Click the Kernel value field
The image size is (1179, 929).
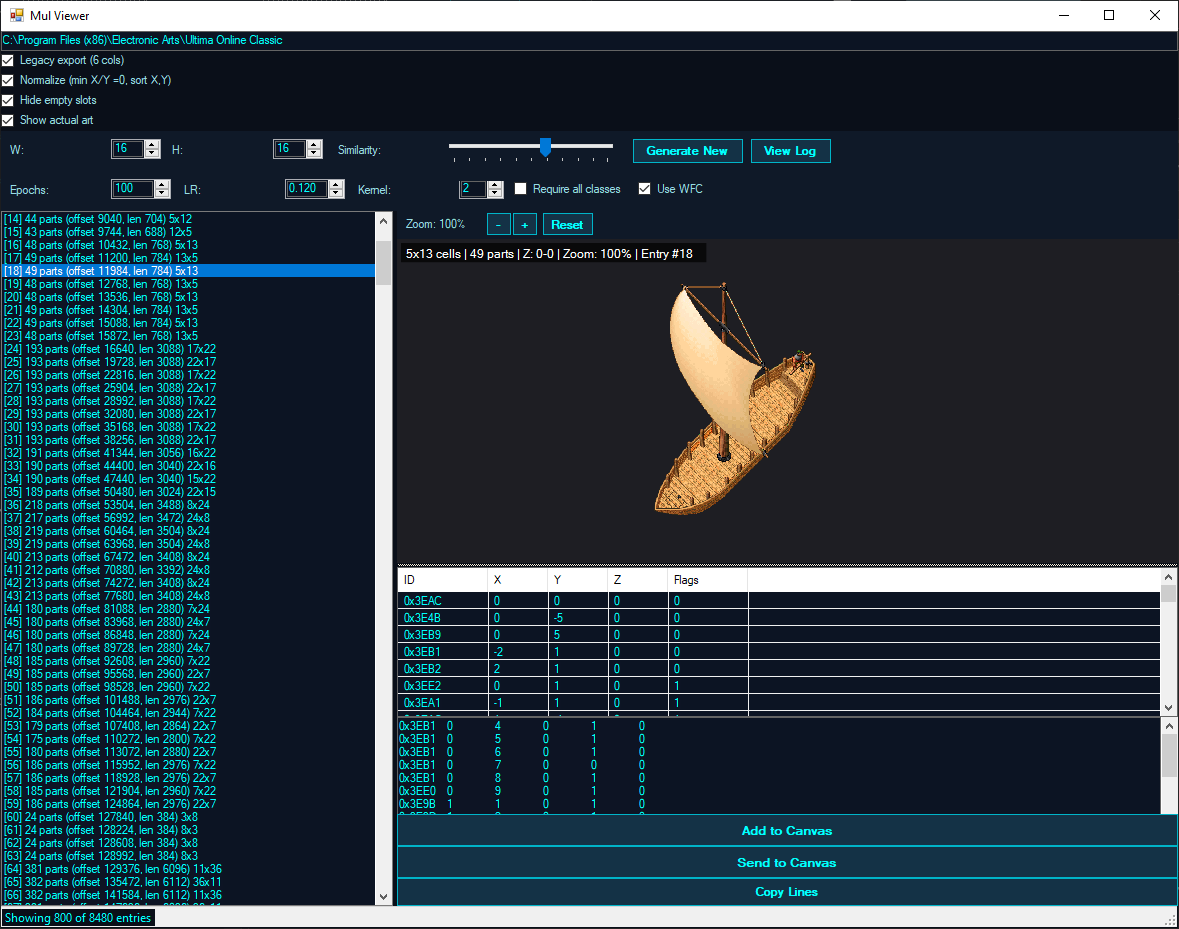point(474,189)
